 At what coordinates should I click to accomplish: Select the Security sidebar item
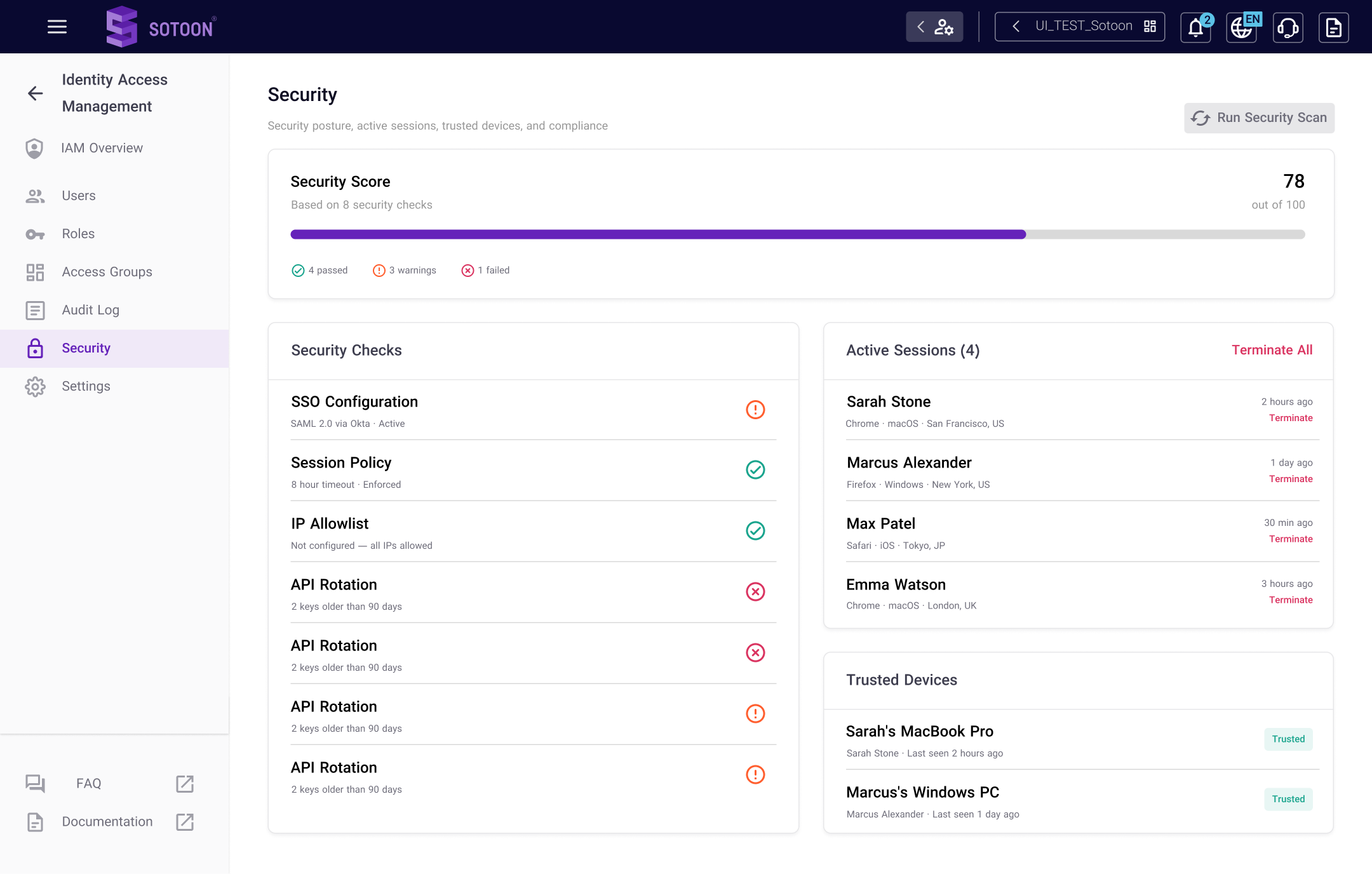click(x=114, y=348)
